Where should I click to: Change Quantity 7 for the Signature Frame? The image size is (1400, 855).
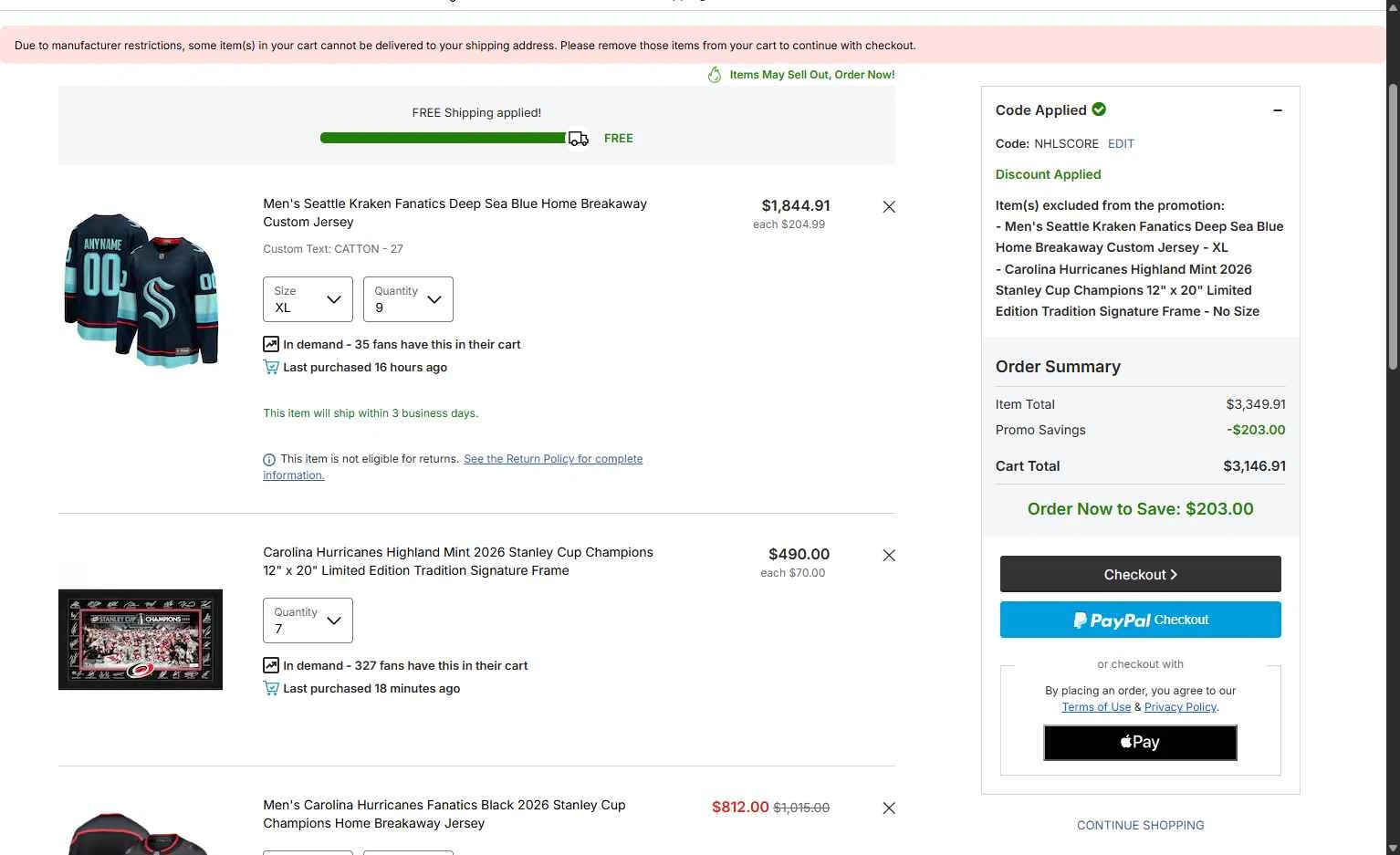[308, 620]
